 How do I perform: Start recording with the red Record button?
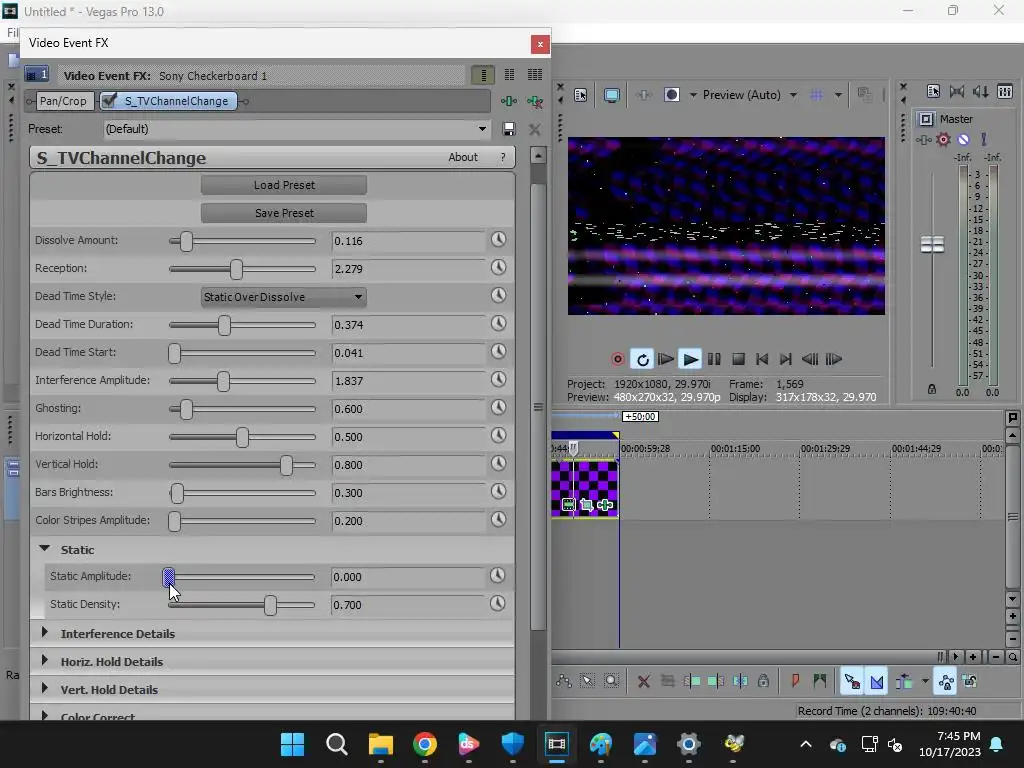point(617,359)
